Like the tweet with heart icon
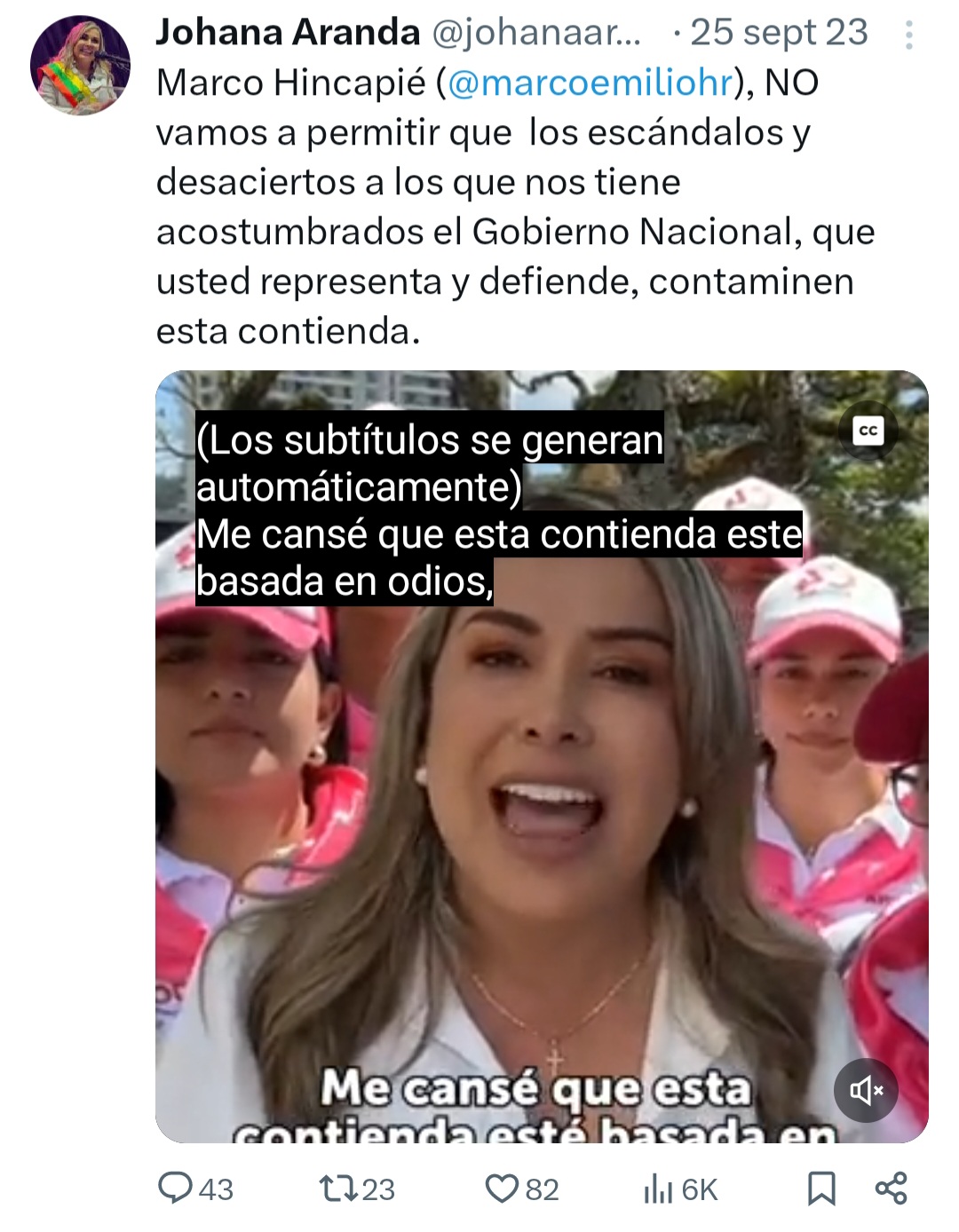 point(502,1189)
